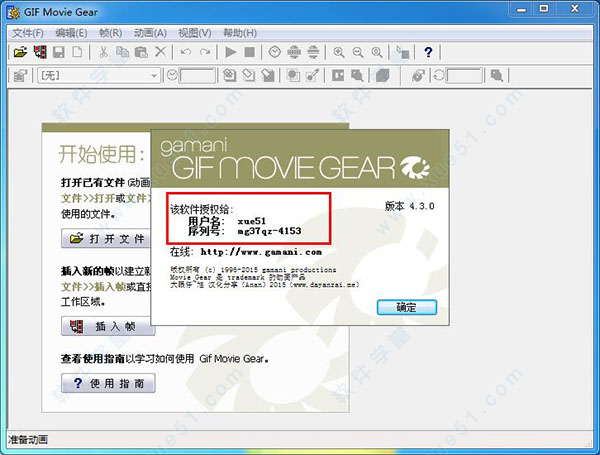Click the serial number mg37qz-4153 text
This screenshot has width=600, height=455.
(x=269, y=231)
